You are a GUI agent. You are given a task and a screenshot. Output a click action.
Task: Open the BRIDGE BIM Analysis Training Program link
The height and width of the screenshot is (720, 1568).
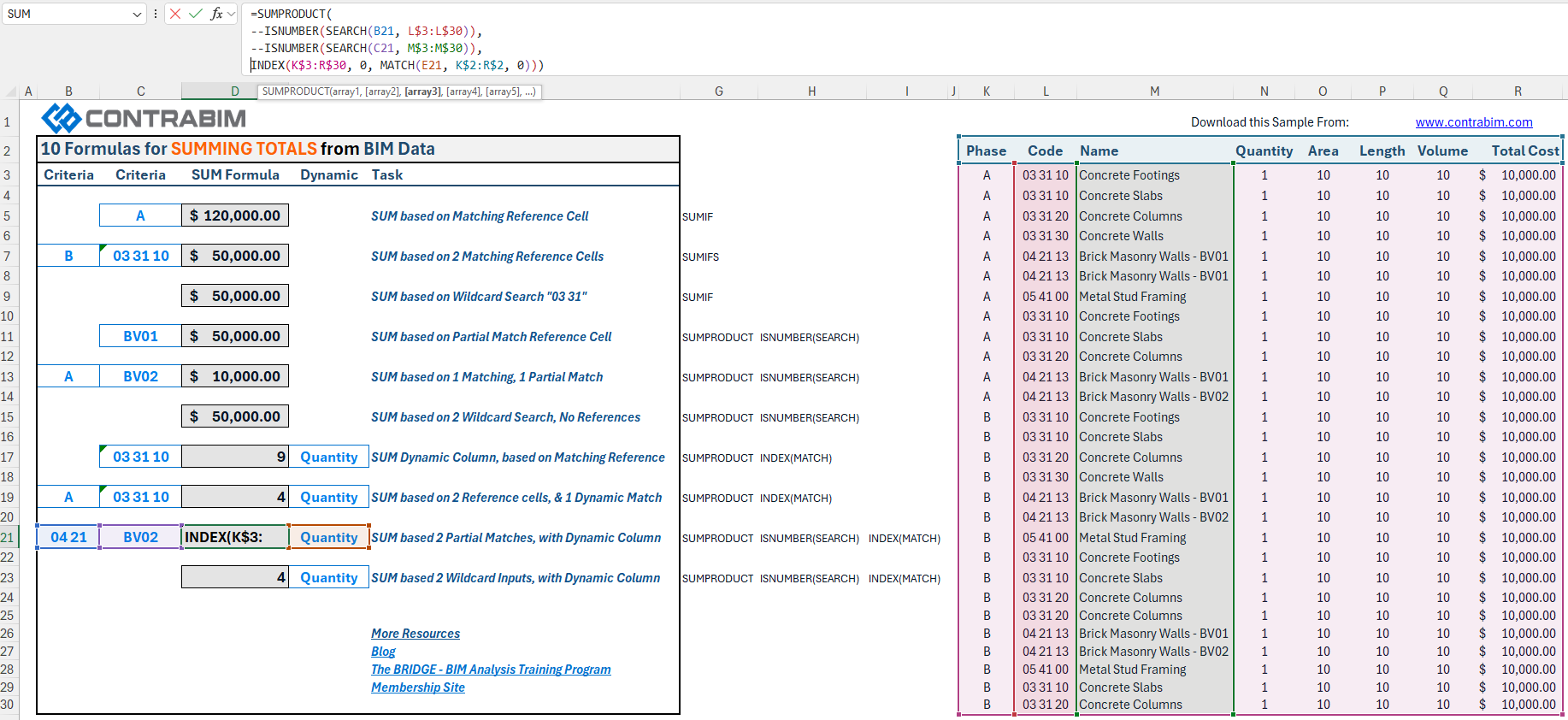pos(491,670)
